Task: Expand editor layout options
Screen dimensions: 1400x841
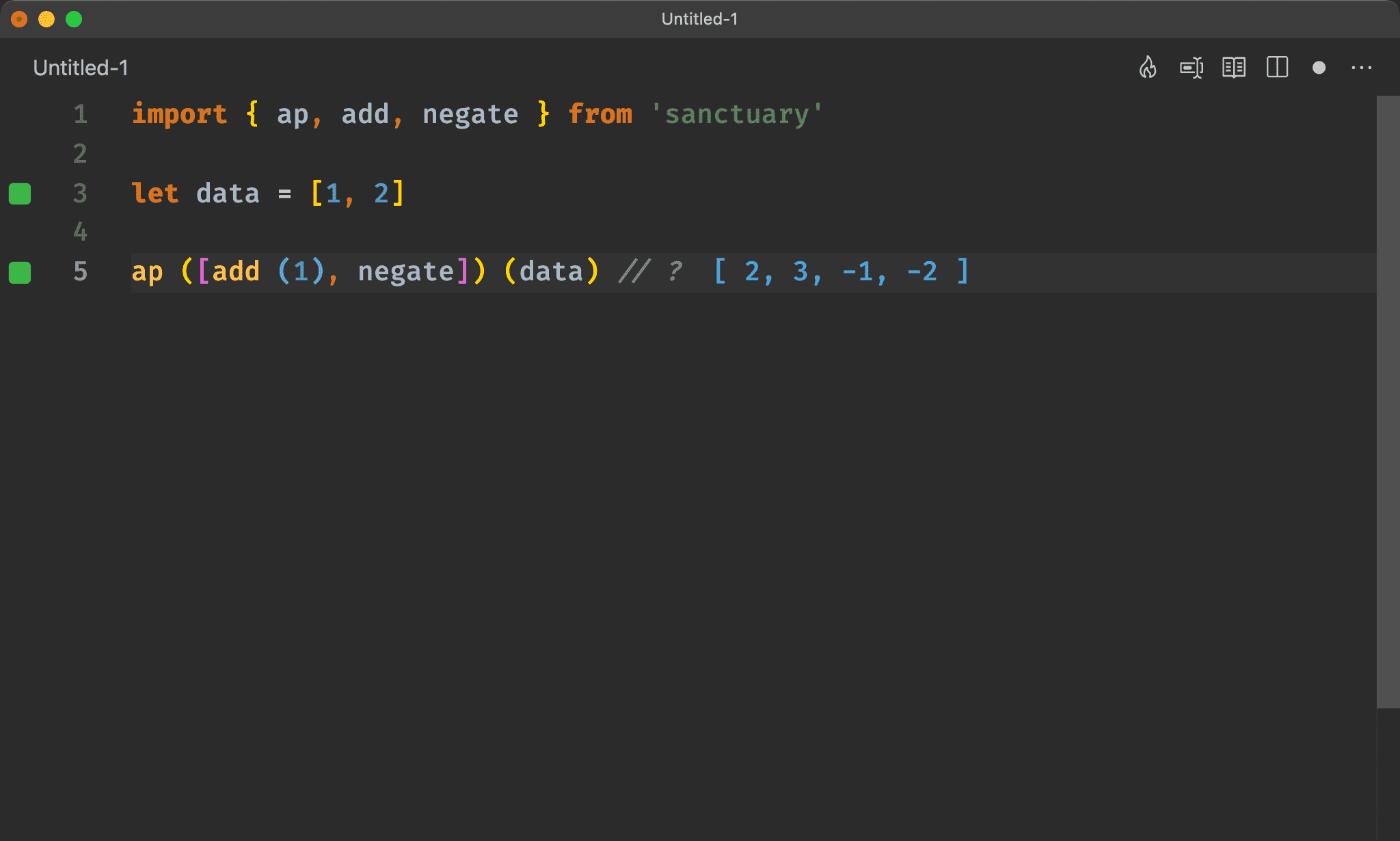Action: pyautogui.click(x=1277, y=67)
